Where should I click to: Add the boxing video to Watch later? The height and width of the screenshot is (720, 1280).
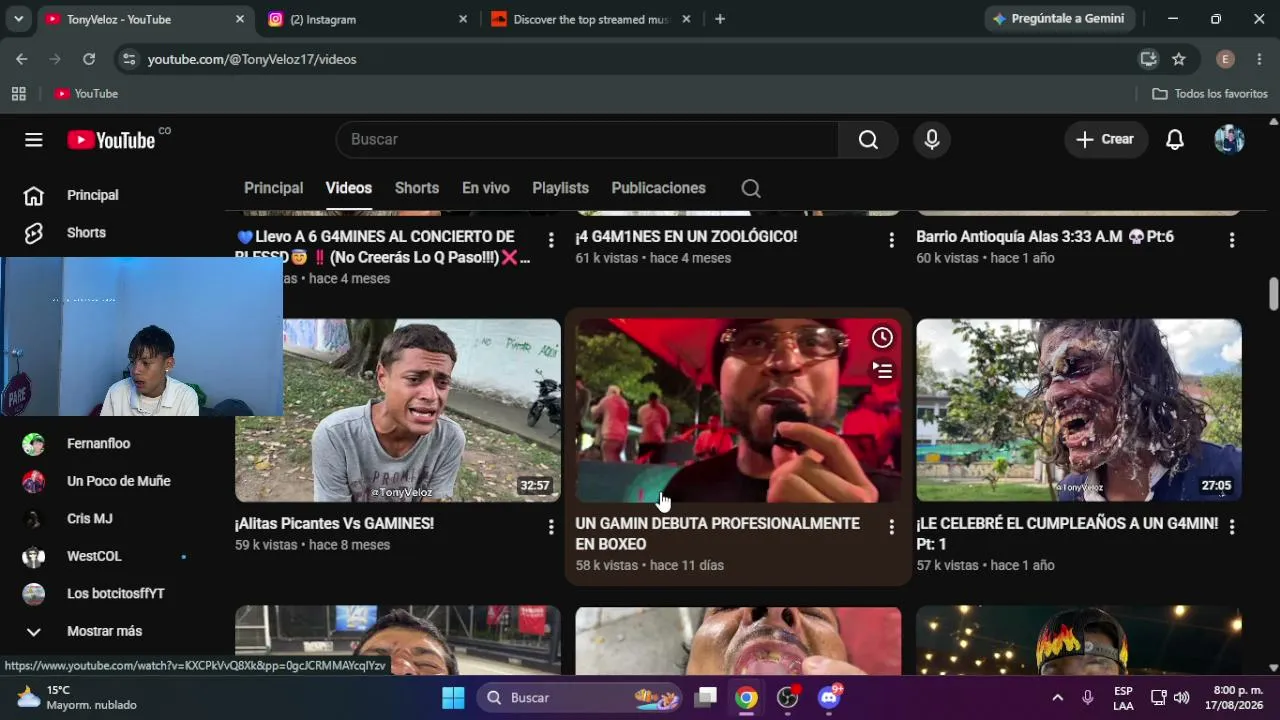tap(882, 338)
